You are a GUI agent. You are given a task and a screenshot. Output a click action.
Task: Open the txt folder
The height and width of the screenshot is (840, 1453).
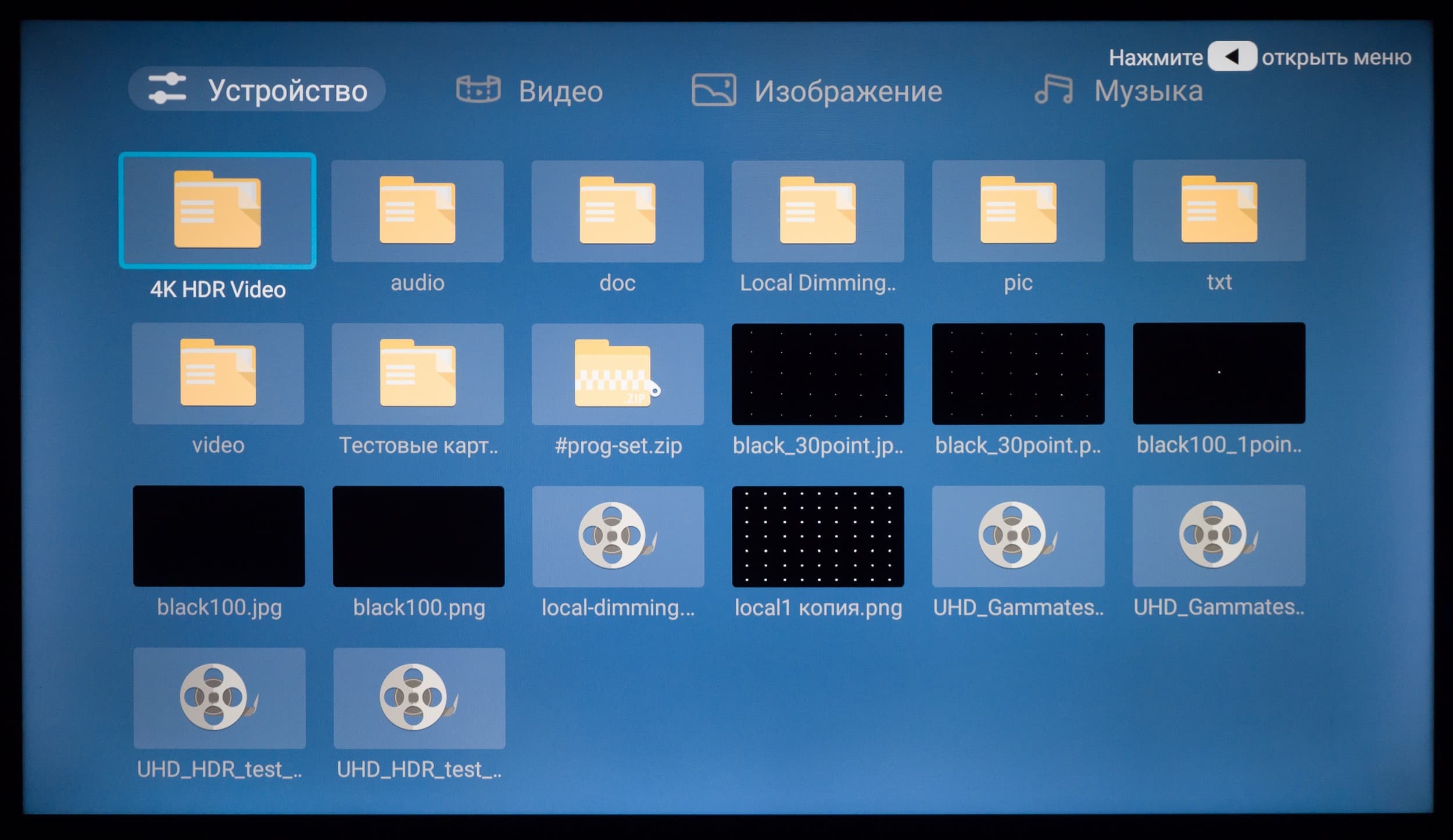point(1219,210)
